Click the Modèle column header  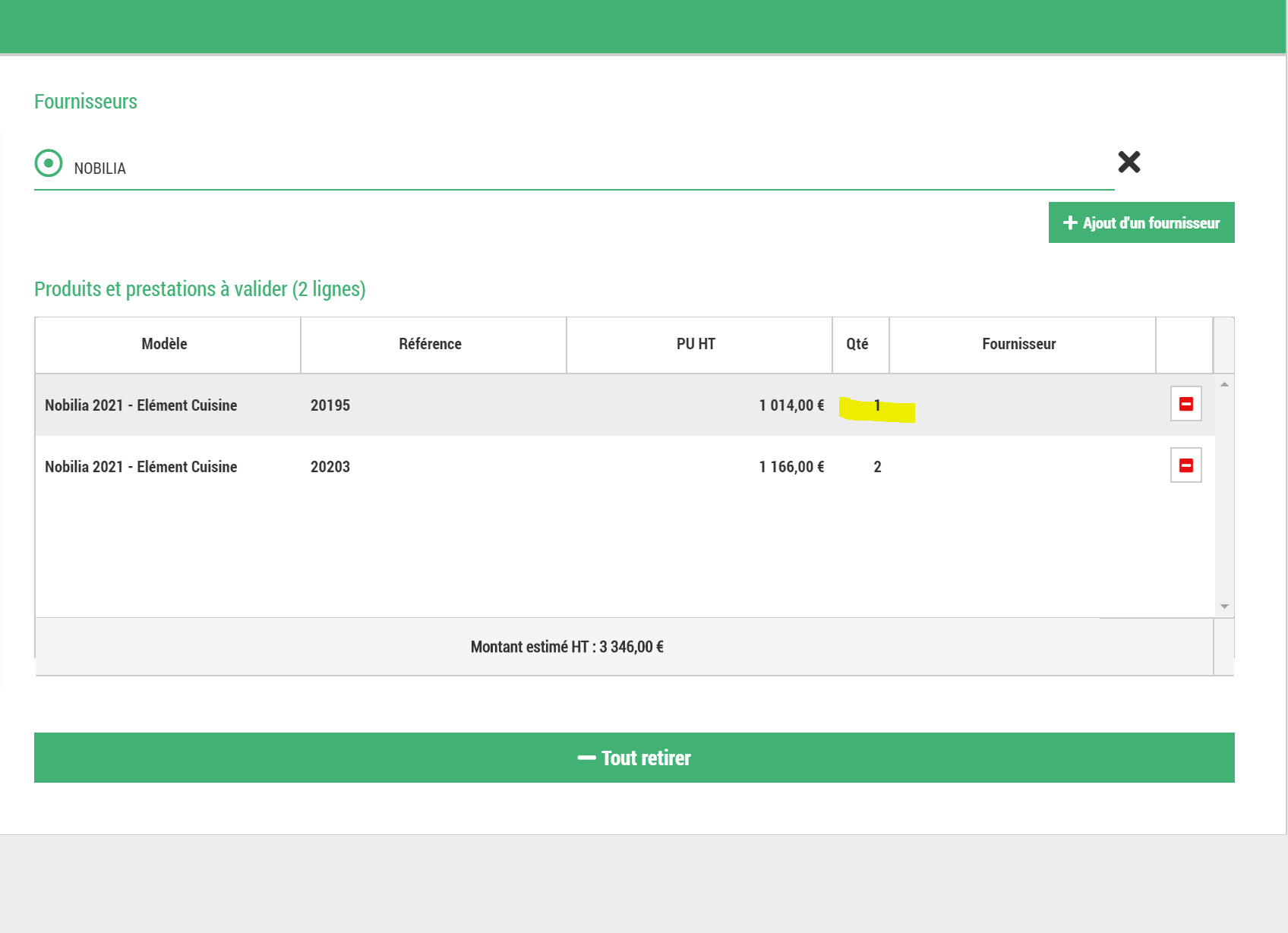164,344
